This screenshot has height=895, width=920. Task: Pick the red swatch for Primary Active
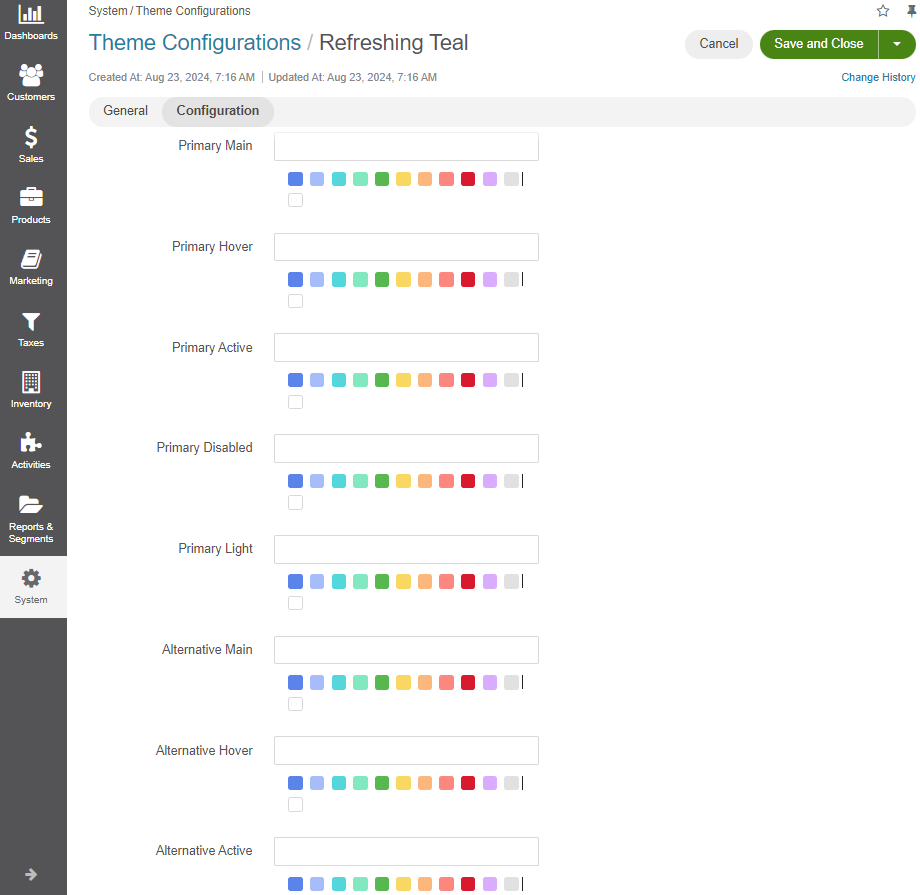[468, 380]
